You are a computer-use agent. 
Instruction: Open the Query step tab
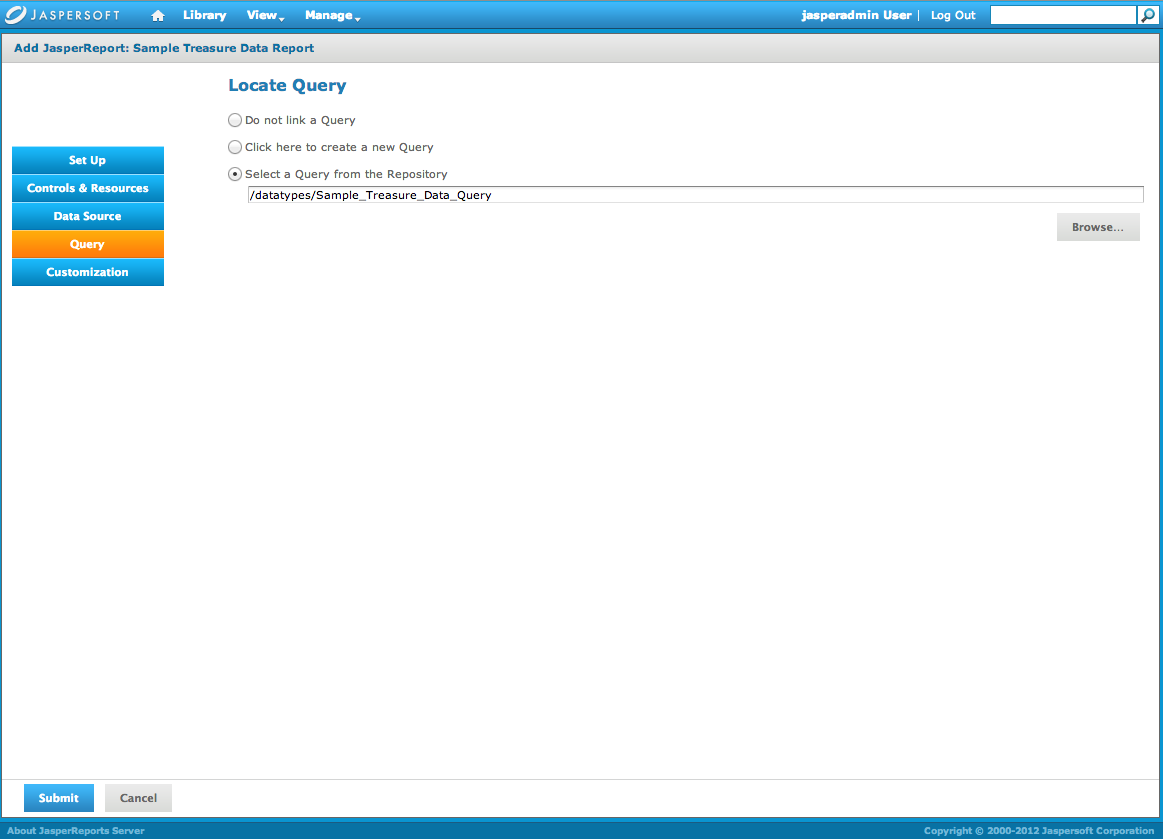point(88,244)
